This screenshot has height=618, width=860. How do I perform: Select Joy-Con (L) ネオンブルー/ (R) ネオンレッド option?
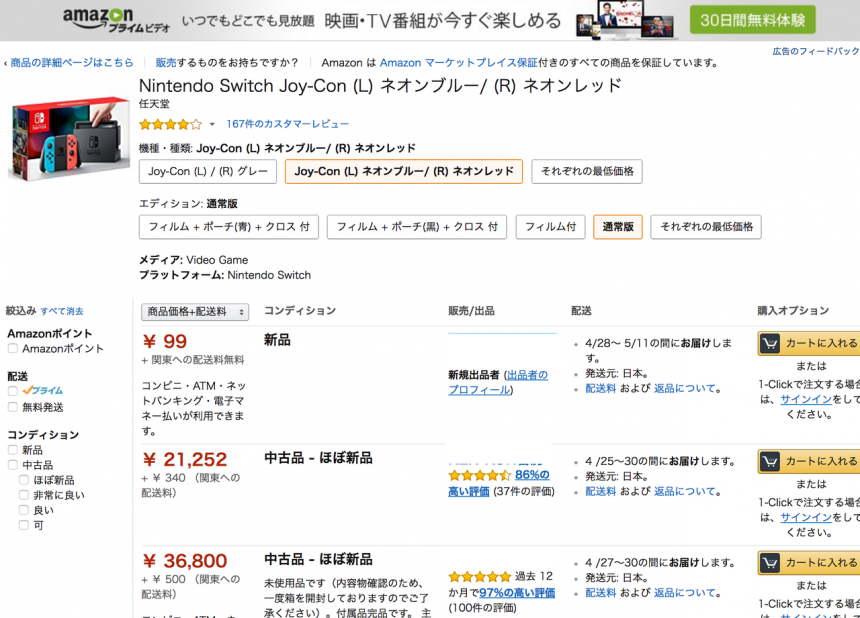404,172
